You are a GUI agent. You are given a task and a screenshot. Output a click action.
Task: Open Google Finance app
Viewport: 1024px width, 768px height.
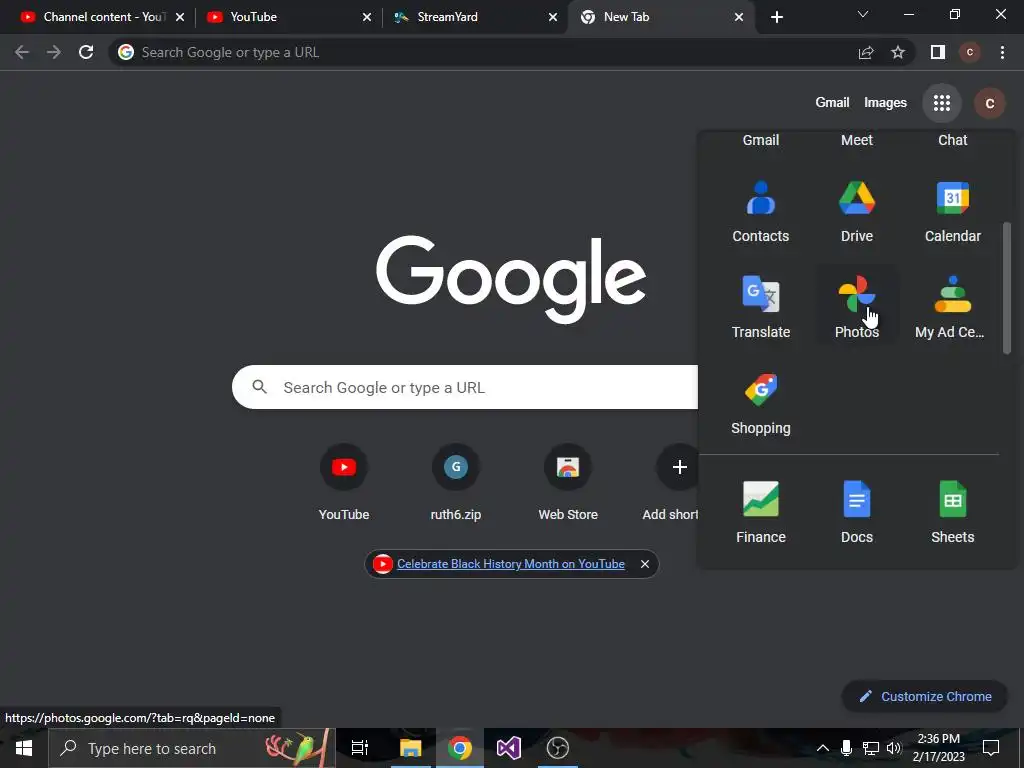click(760, 512)
